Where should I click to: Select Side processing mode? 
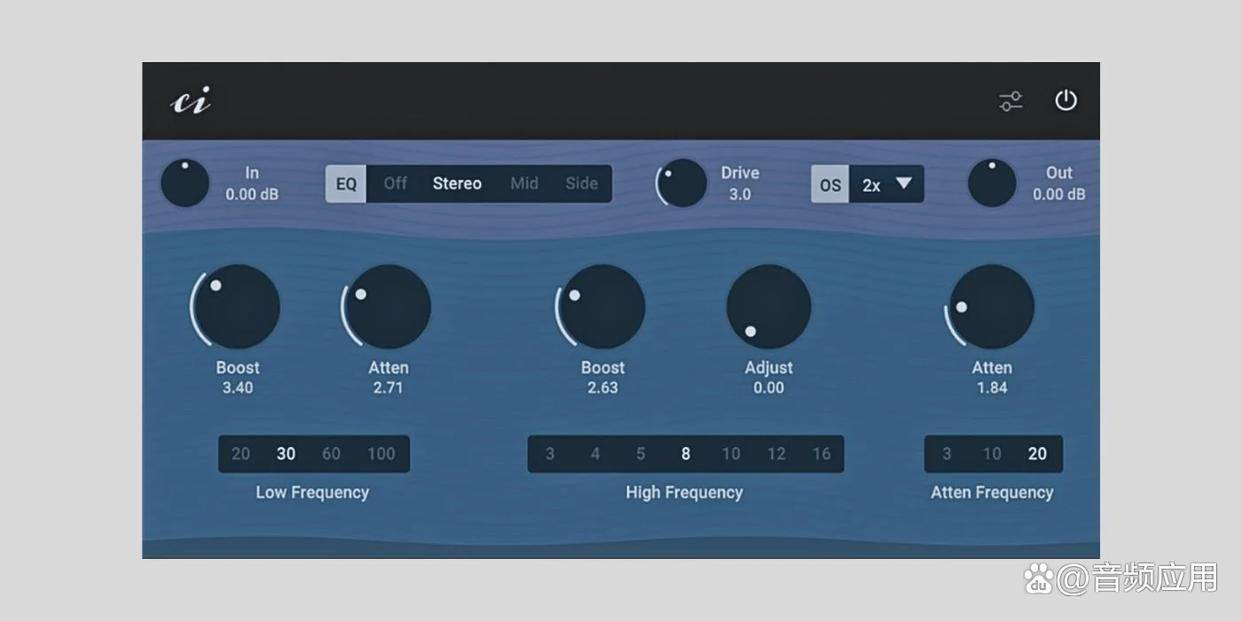pos(581,184)
